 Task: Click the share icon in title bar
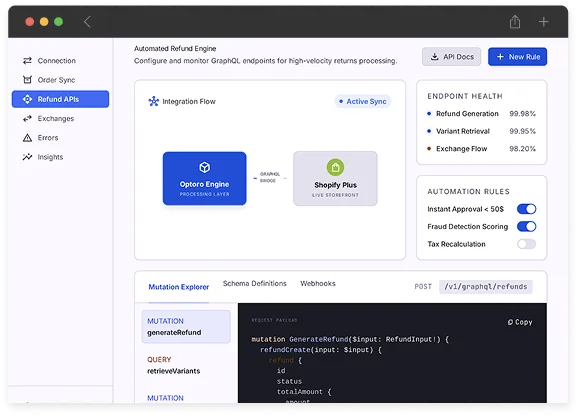click(x=515, y=22)
